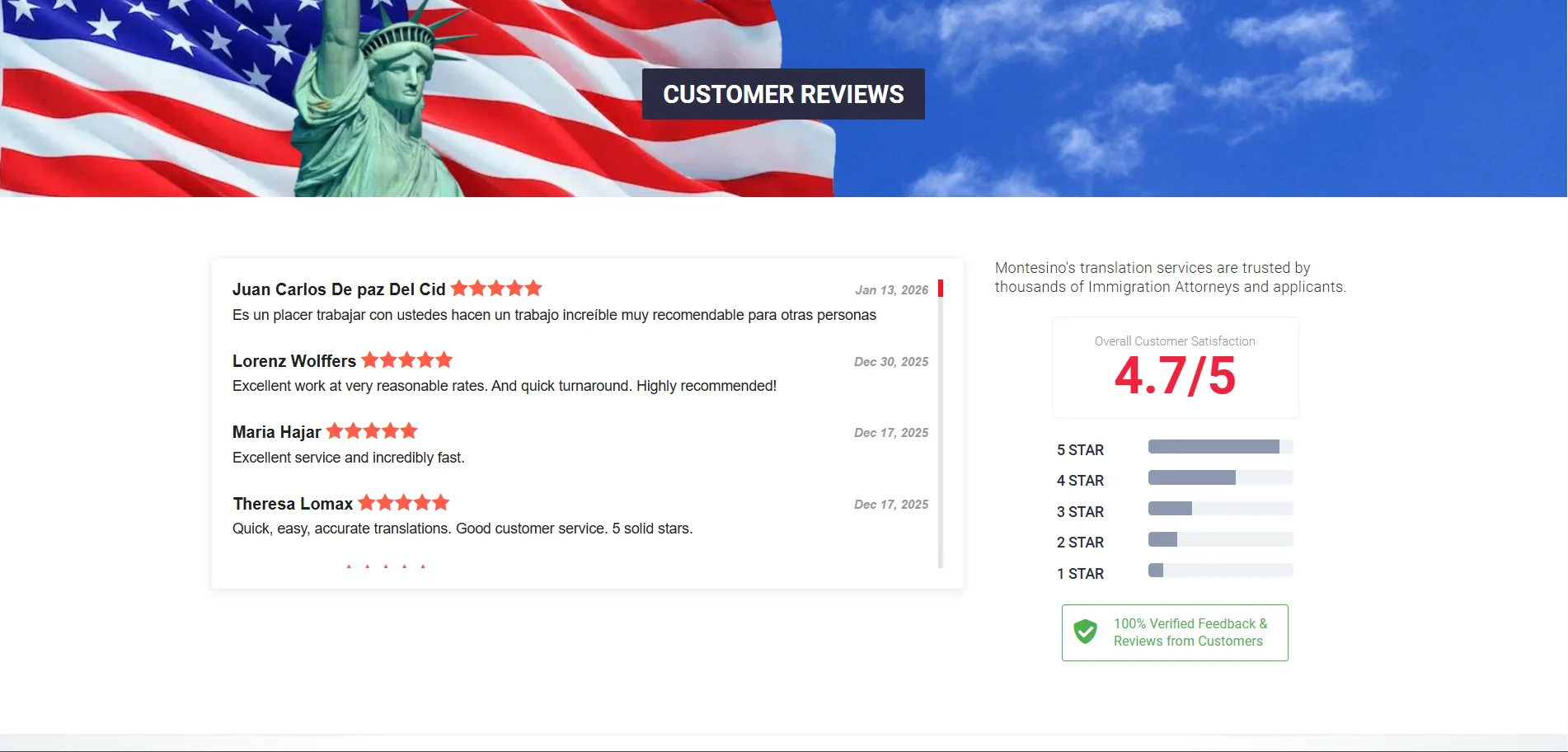This screenshot has height=752, width=1568.
Task: Select the reviewer name Lorenz Wolffers
Action: coord(294,361)
